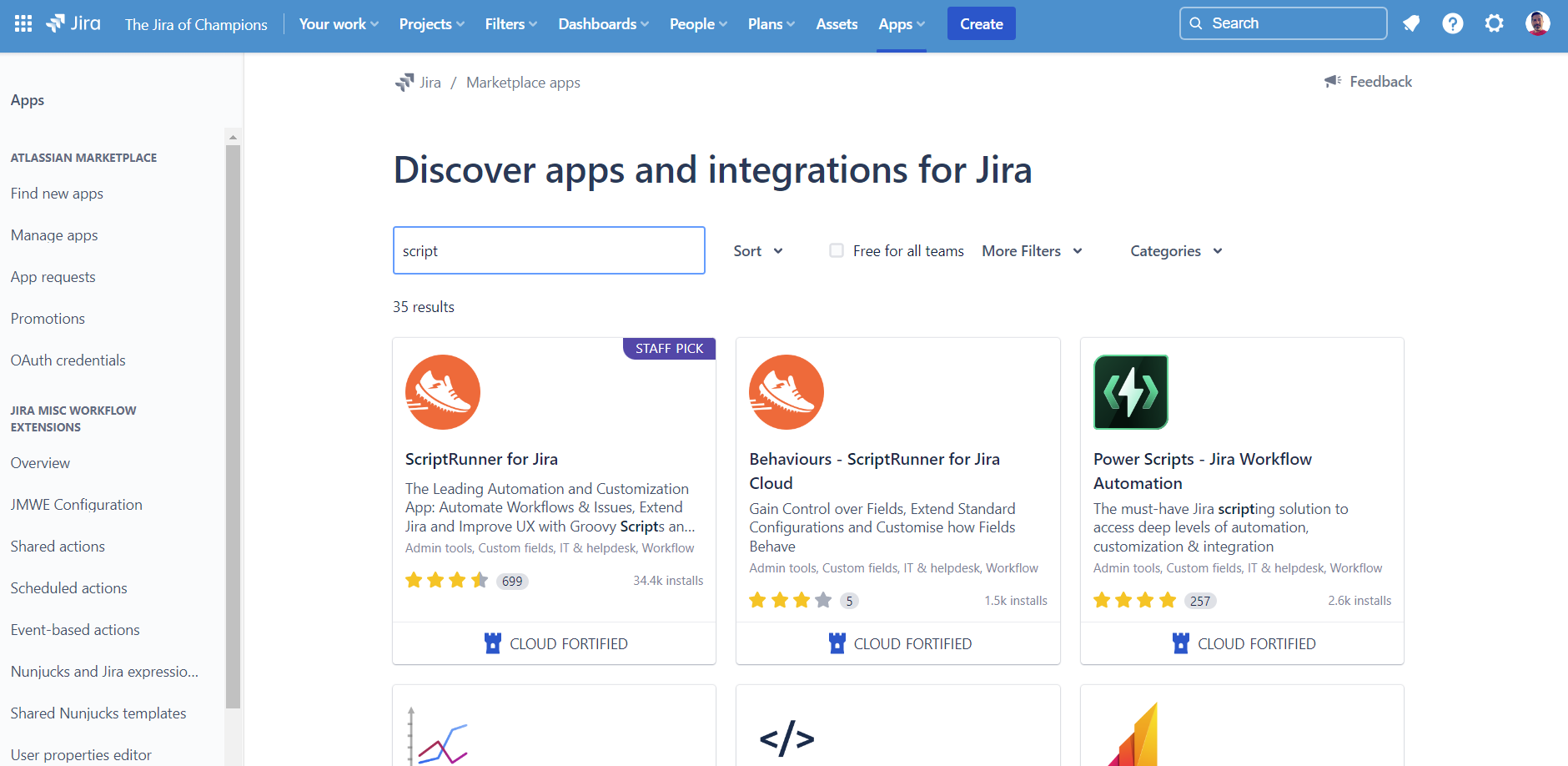
Task: Open the Jira apps grid icon
Action: coord(23,23)
